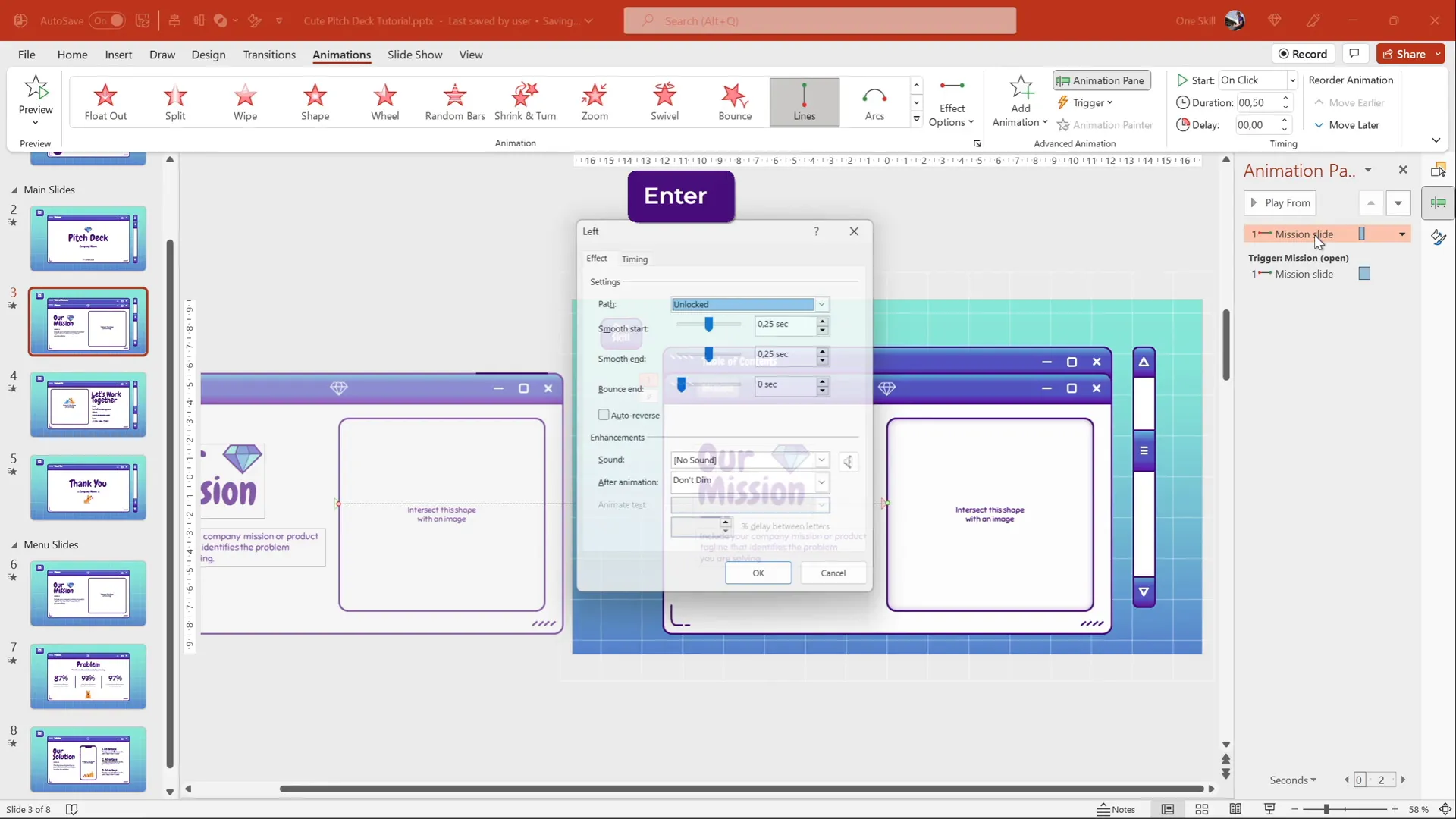Switch to the Transitions tab
1456x819 pixels.
[x=269, y=55]
